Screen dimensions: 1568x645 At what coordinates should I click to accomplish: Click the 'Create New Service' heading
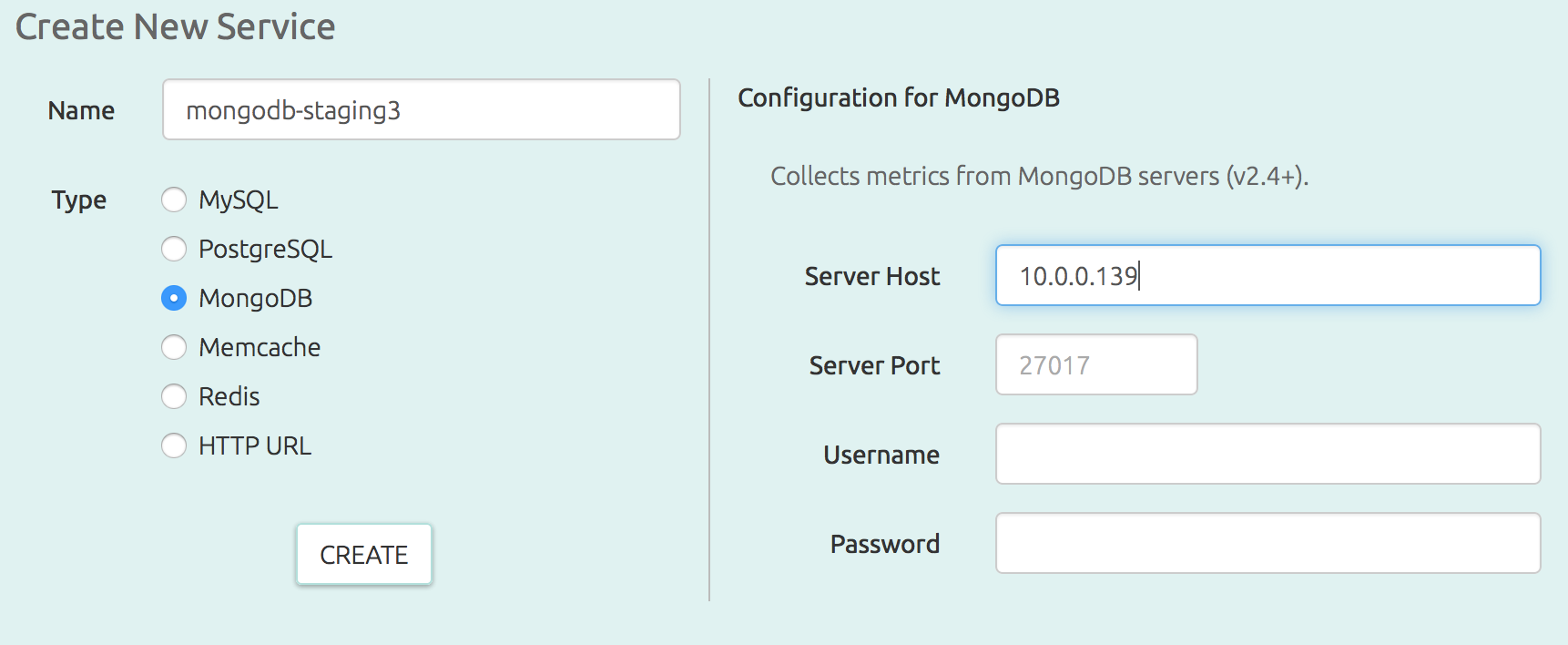pos(176,26)
